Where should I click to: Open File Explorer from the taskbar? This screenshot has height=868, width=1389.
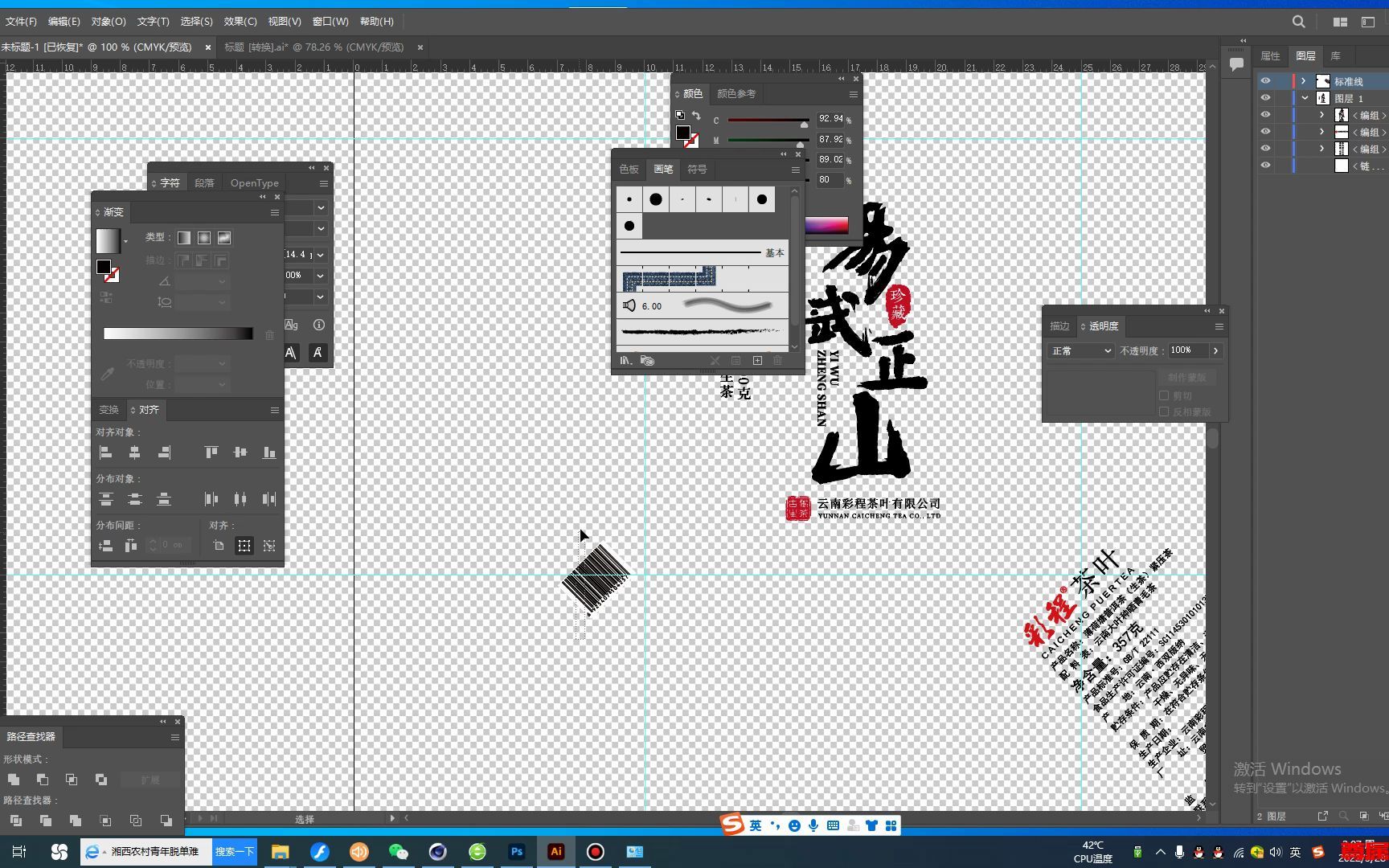click(280, 852)
